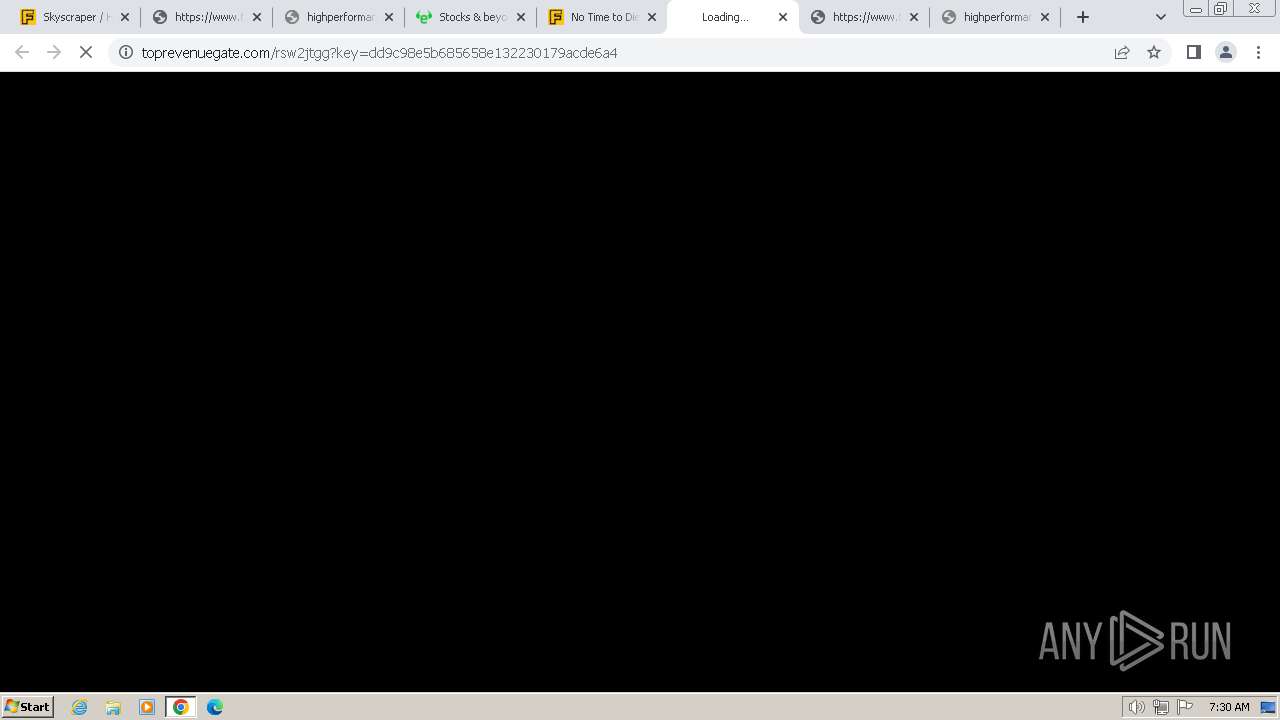Close the No Time to Die tab
The image size is (1280, 720).
point(652,17)
